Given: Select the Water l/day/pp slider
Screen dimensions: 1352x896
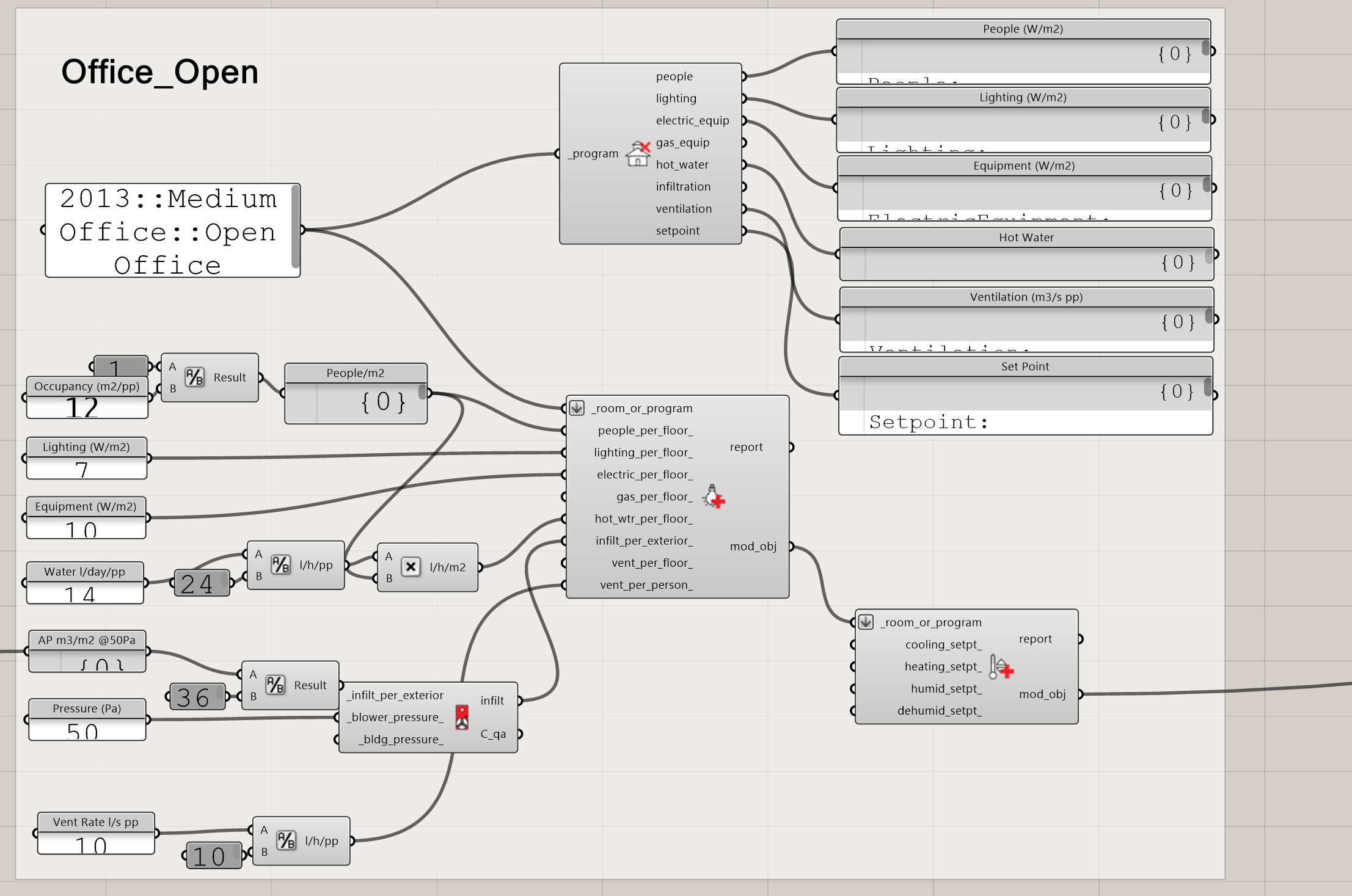Looking at the screenshot, I should point(85,583).
